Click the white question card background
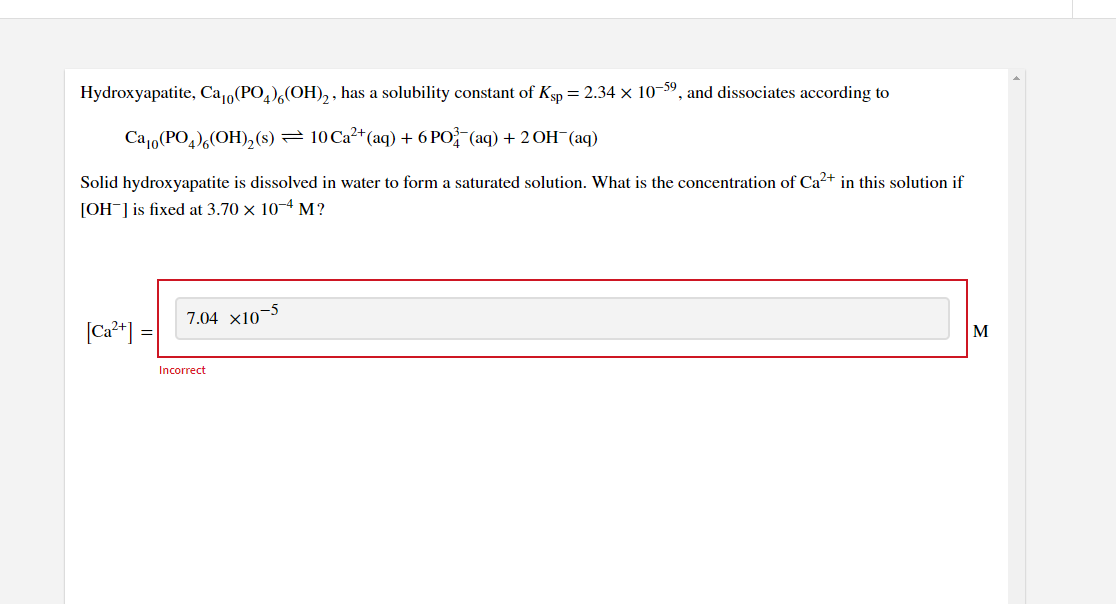1116x604 pixels. (x=550, y=480)
